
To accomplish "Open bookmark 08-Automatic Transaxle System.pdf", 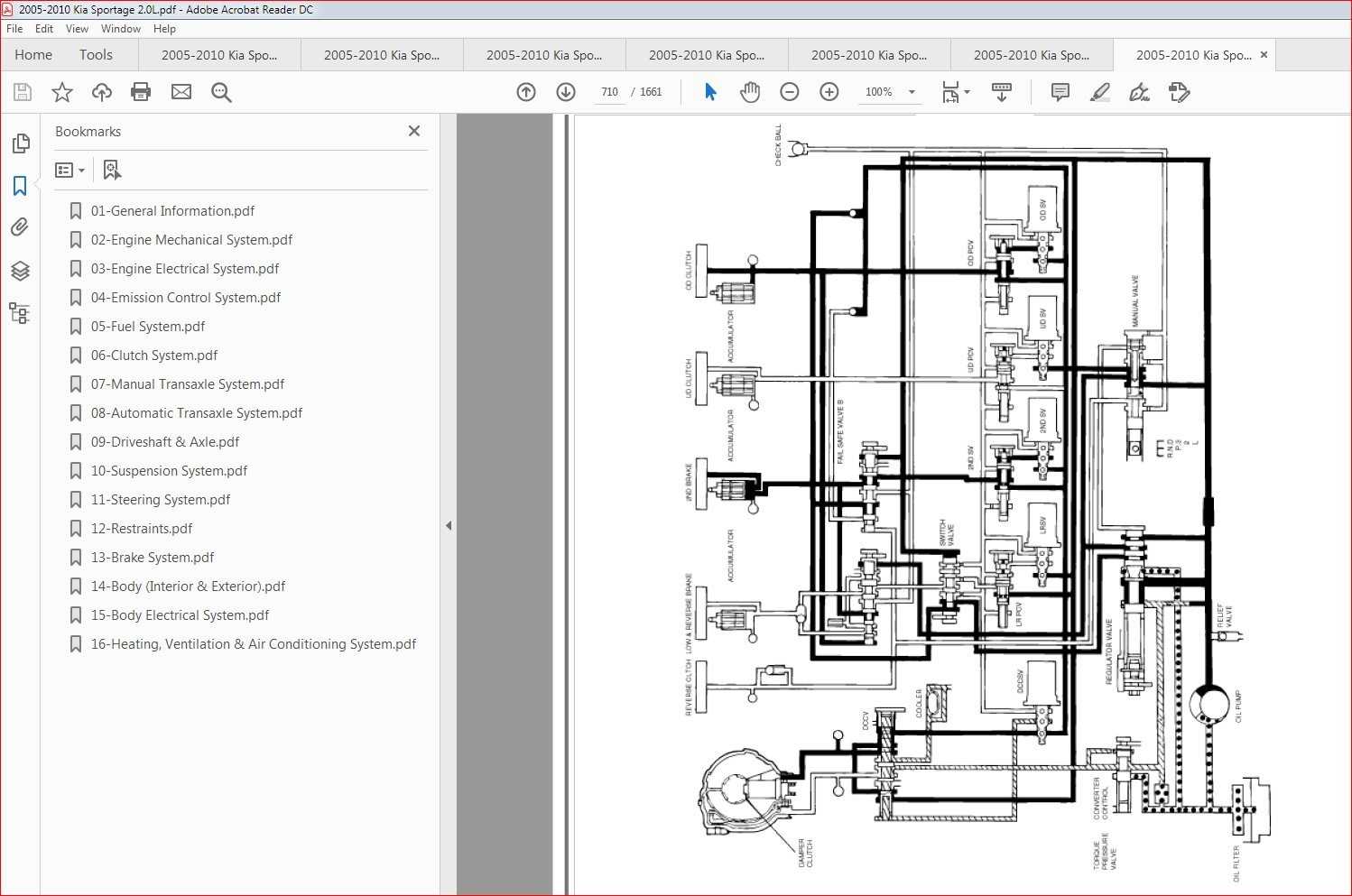I will click(x=197, y=413).
